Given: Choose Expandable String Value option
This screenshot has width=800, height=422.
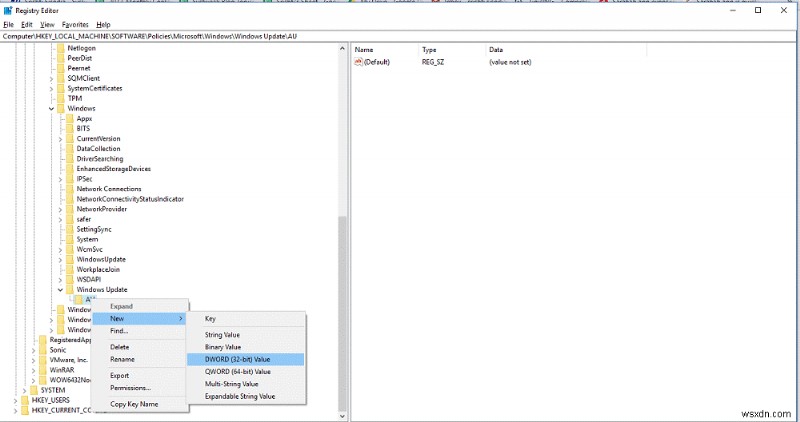Looking at the screenshot, I should tap(245, 396).
